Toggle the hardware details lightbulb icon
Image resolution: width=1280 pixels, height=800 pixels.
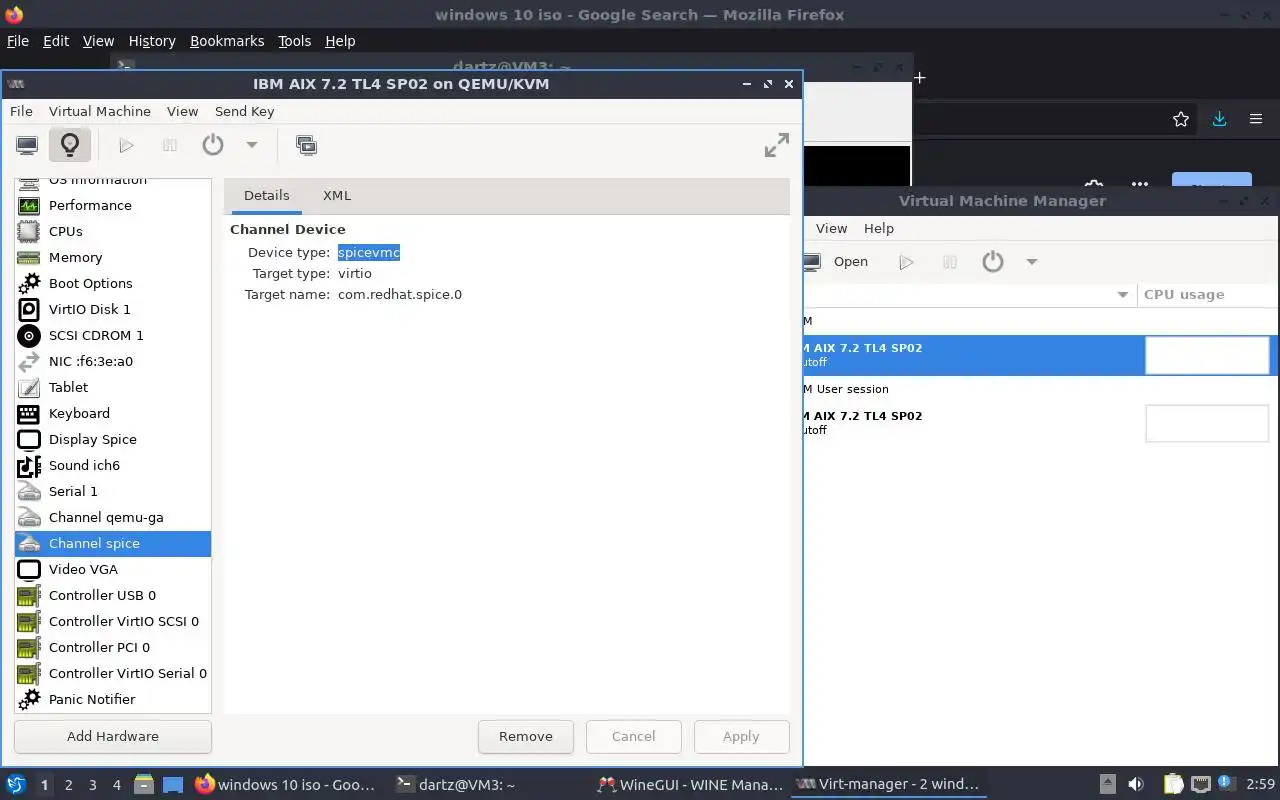69,145
